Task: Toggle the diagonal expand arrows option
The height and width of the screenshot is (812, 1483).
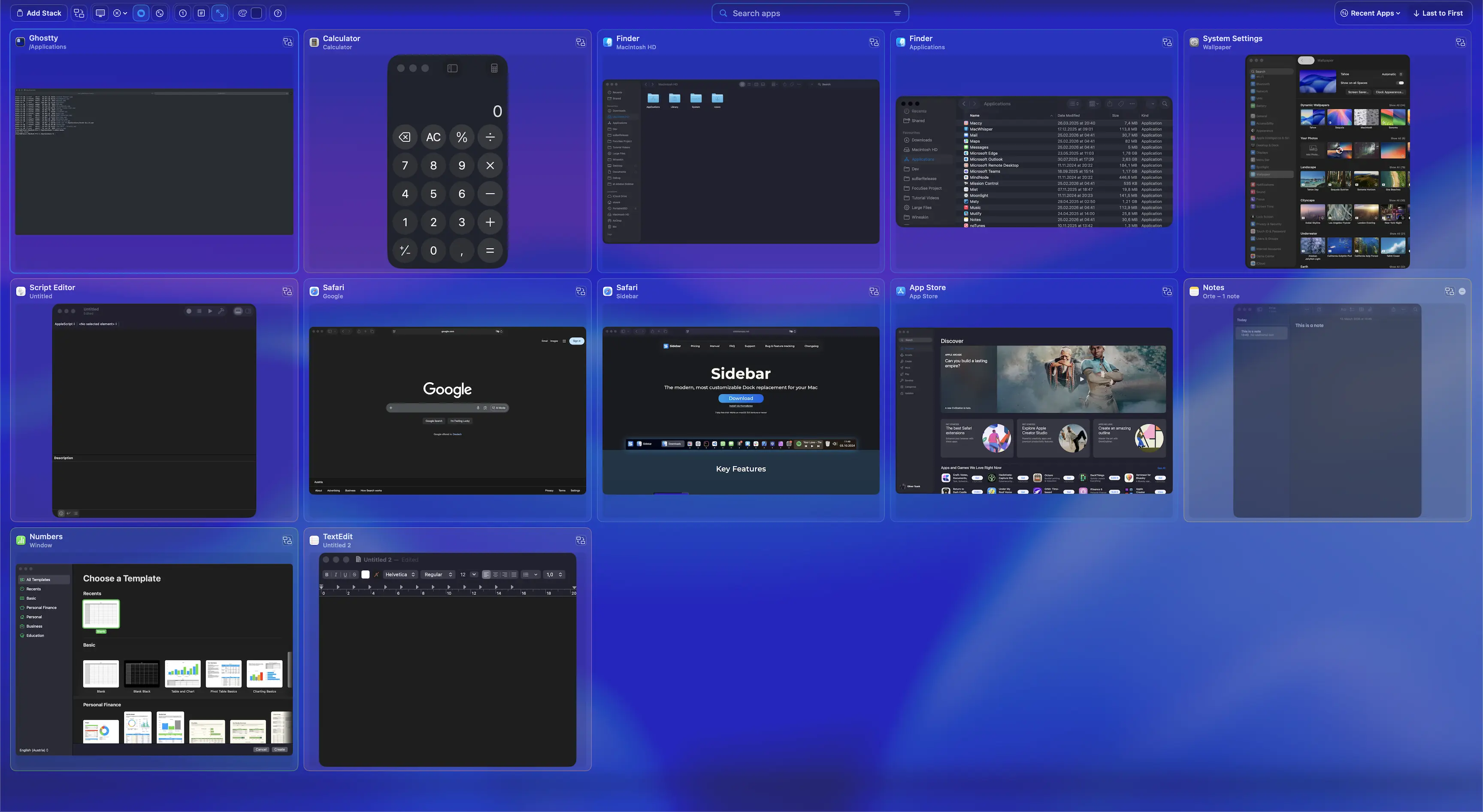Action: pyautogui.click(x=220, y=13)
